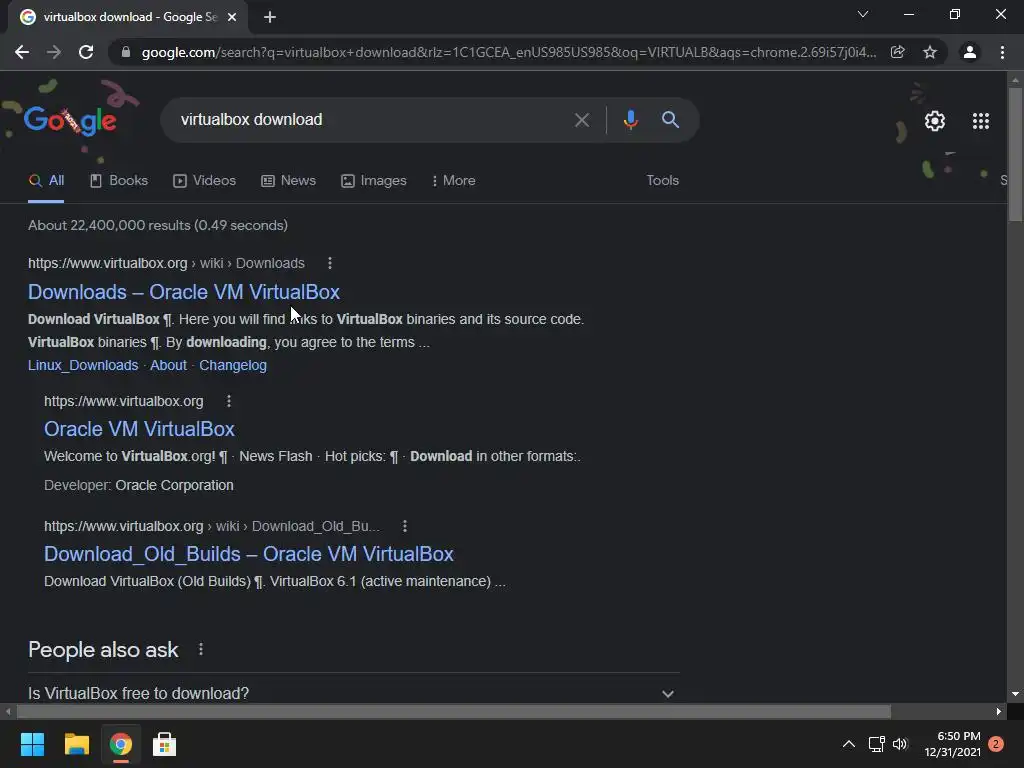
Task: Open the Google apps grid
Action: pyautogui.click(x=981, y=121)
